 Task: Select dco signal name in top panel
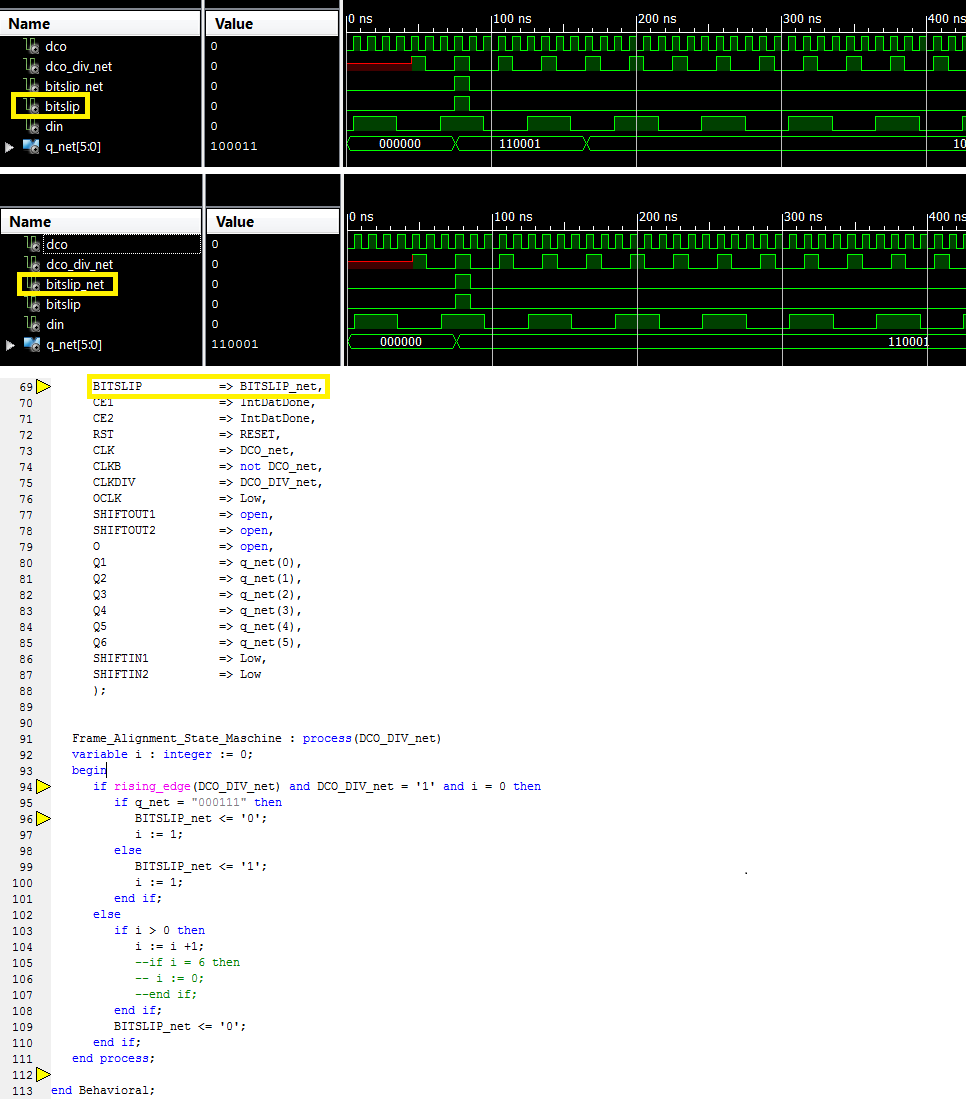coord(56,46)
